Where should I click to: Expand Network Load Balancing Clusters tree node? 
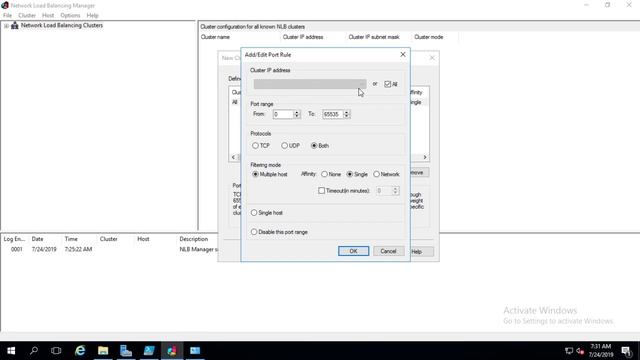[6, 26]
